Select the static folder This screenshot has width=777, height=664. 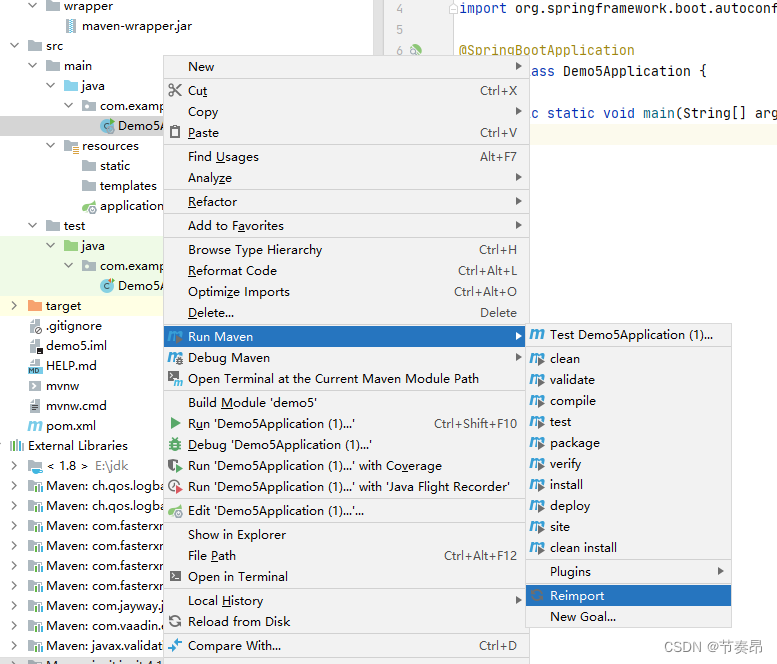[x=115, y=166]
